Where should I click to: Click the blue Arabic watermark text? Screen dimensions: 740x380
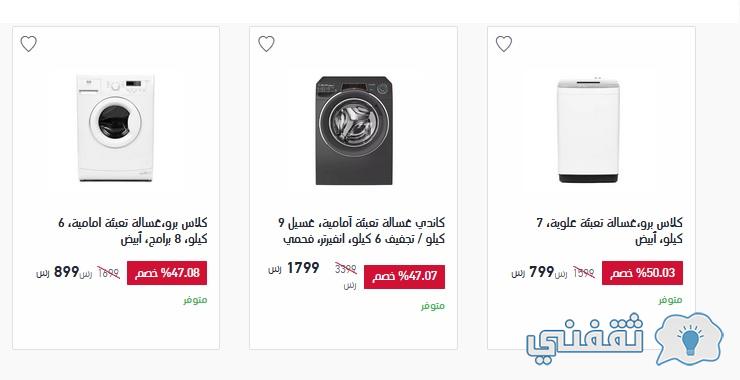pyautogui.click(x=585, y=338)
